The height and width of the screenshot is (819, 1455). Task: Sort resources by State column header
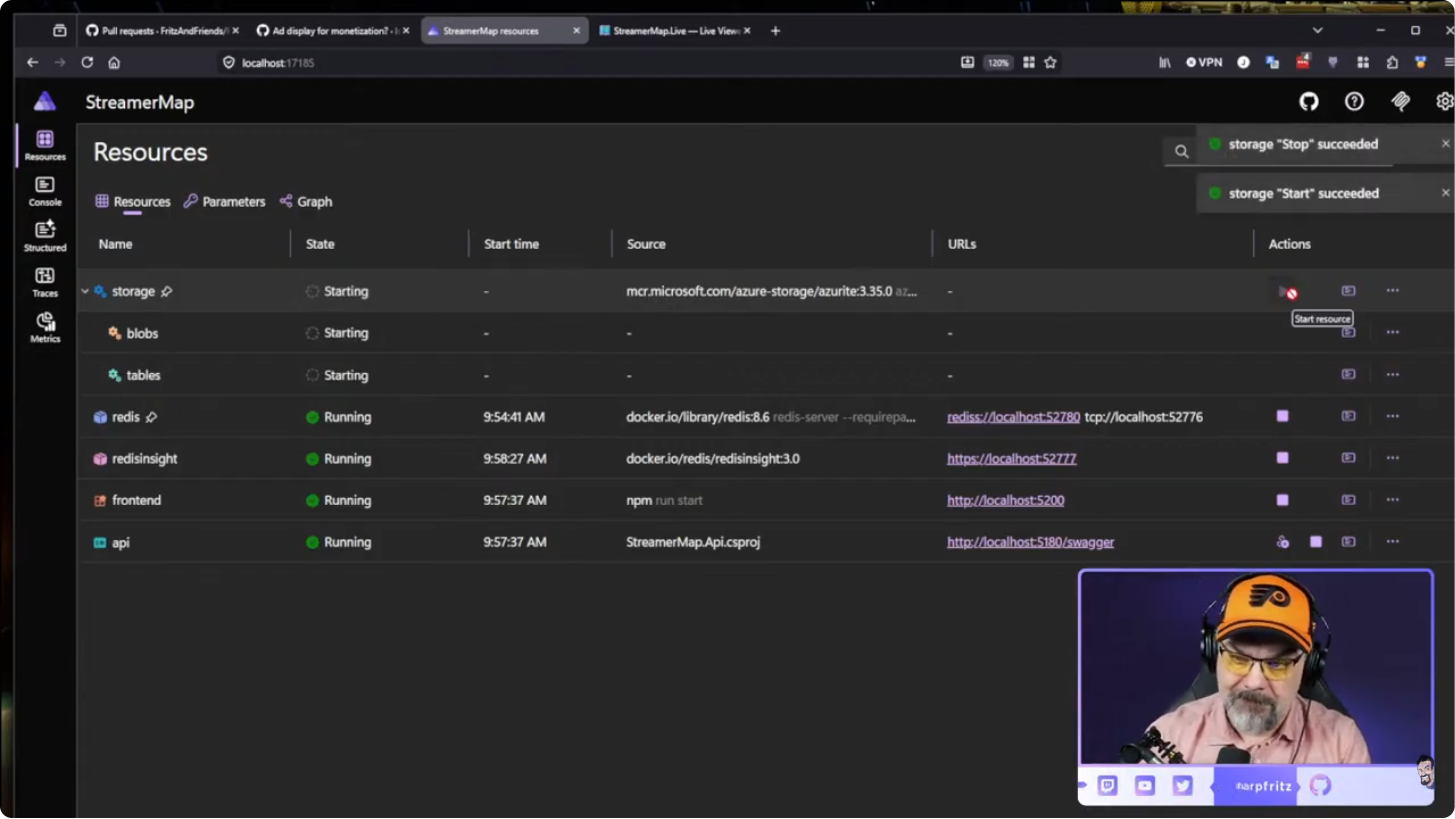pyautogui.click(x=320, y=244)
